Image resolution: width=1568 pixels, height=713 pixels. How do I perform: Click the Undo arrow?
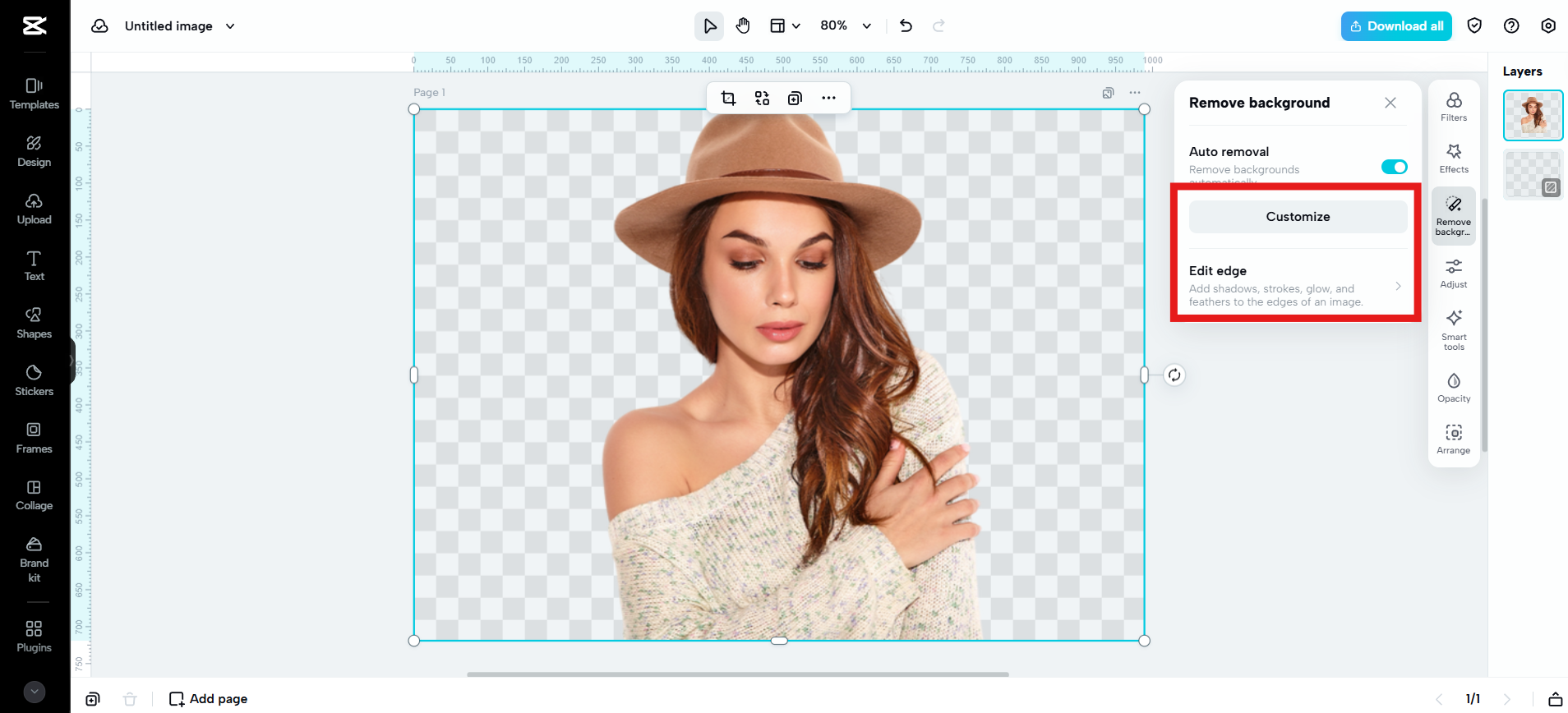pyautogui.click(x=906, y=26)
